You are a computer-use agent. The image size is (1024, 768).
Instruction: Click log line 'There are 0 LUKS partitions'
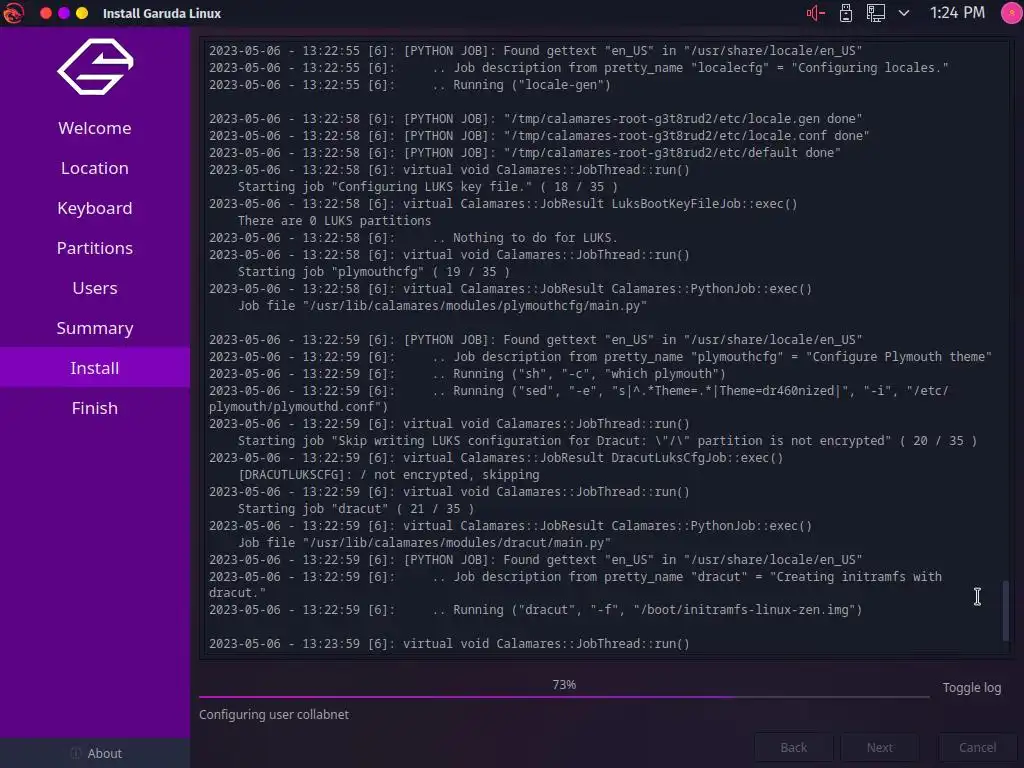click(334, 221)
